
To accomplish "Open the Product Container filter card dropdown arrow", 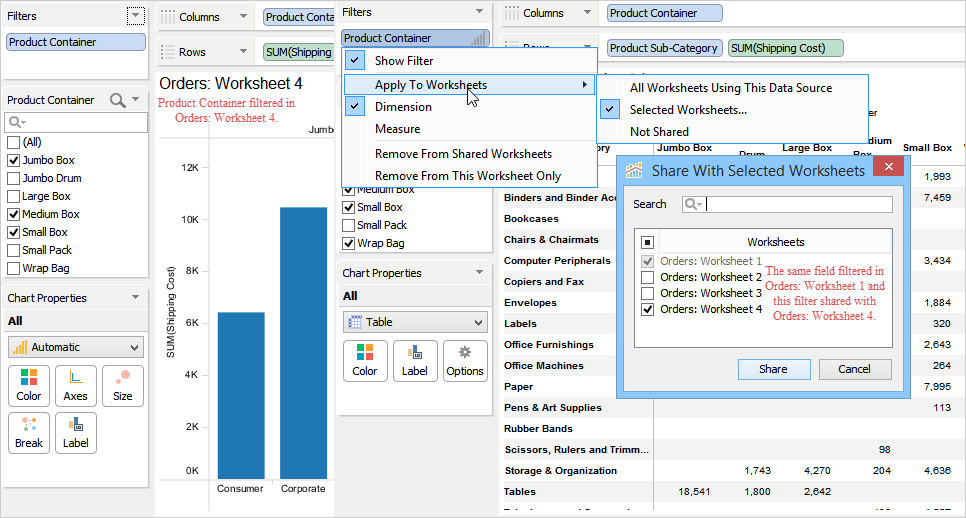I will click(136, 99).
